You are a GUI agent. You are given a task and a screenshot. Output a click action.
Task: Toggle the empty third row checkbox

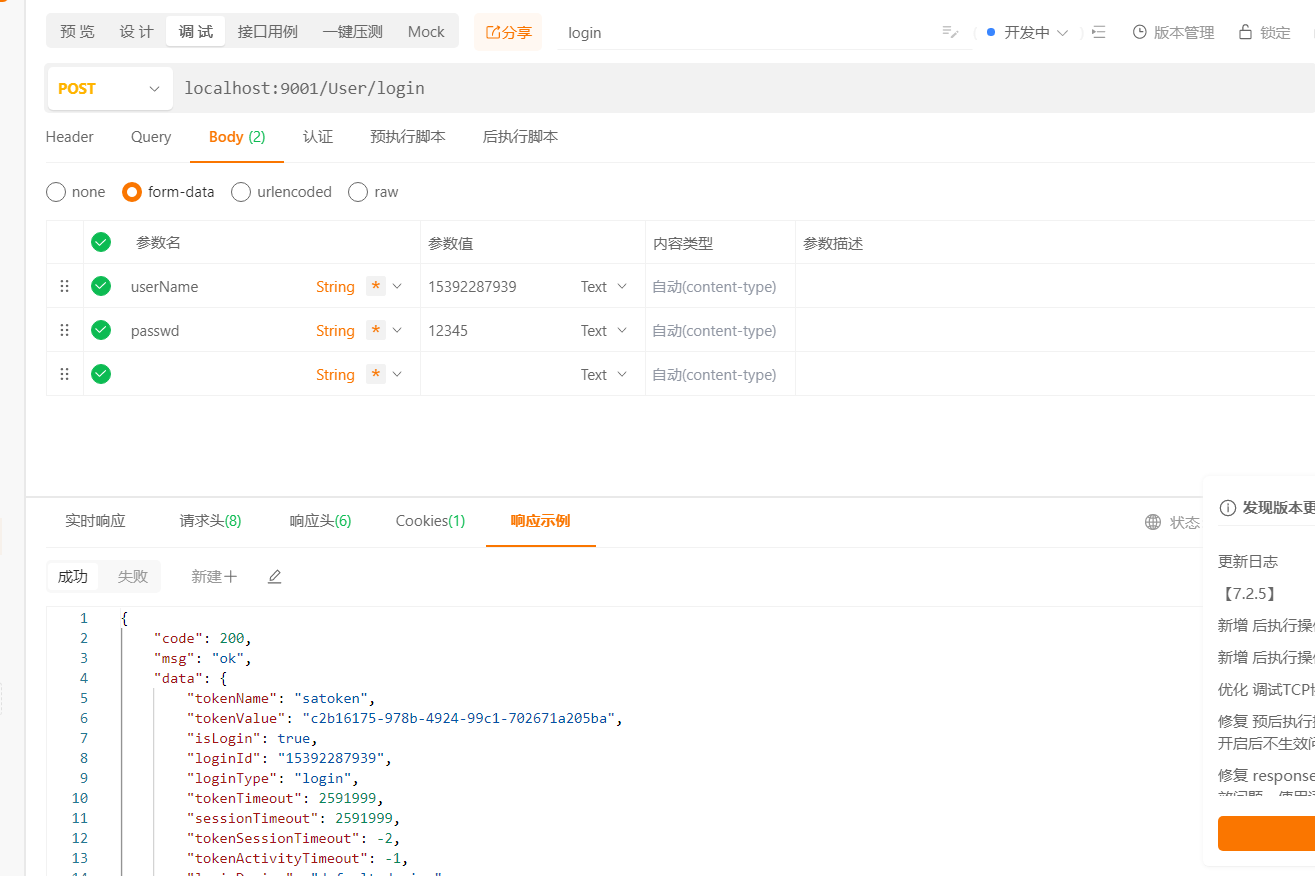[x=100, y=374]
